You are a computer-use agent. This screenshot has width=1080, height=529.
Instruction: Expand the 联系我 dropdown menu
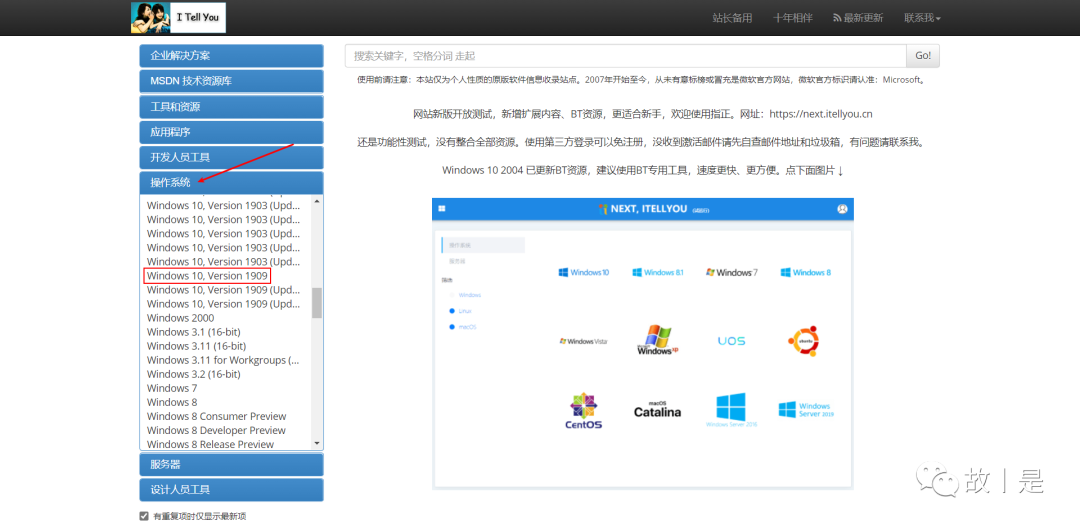click(922, 18)
